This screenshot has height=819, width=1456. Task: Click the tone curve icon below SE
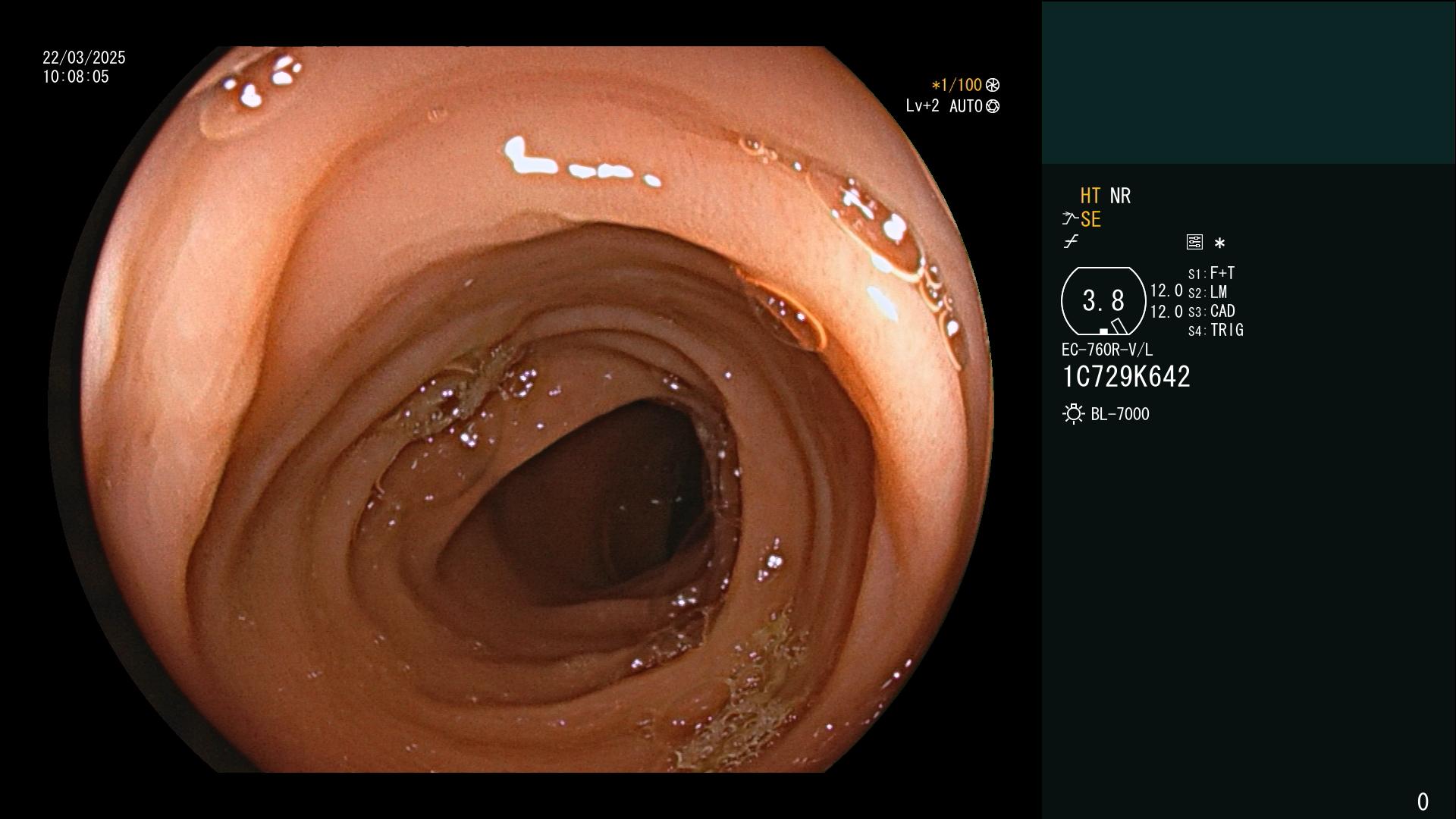1071,242
